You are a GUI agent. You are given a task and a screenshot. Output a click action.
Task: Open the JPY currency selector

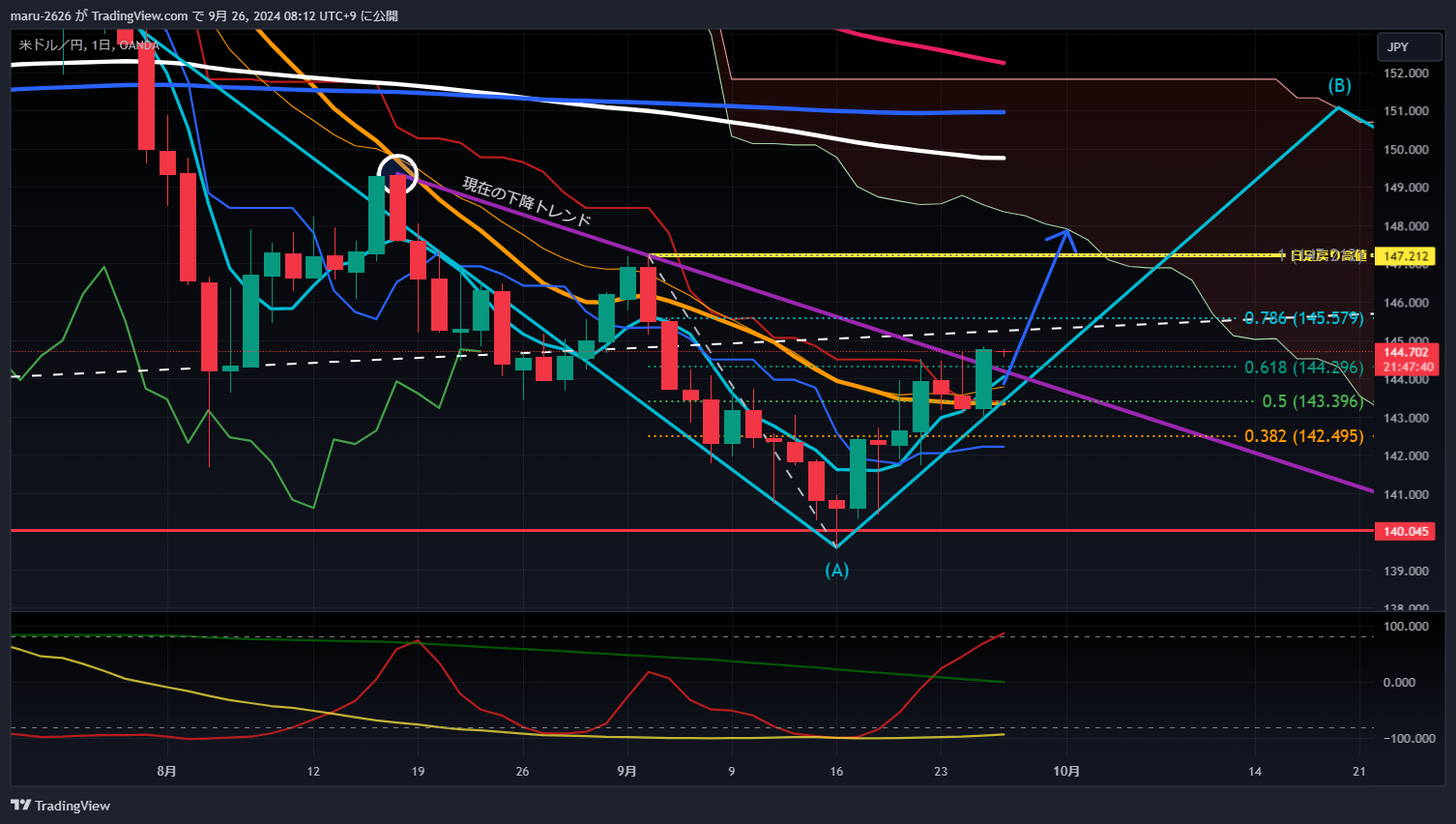(1409, 46)
